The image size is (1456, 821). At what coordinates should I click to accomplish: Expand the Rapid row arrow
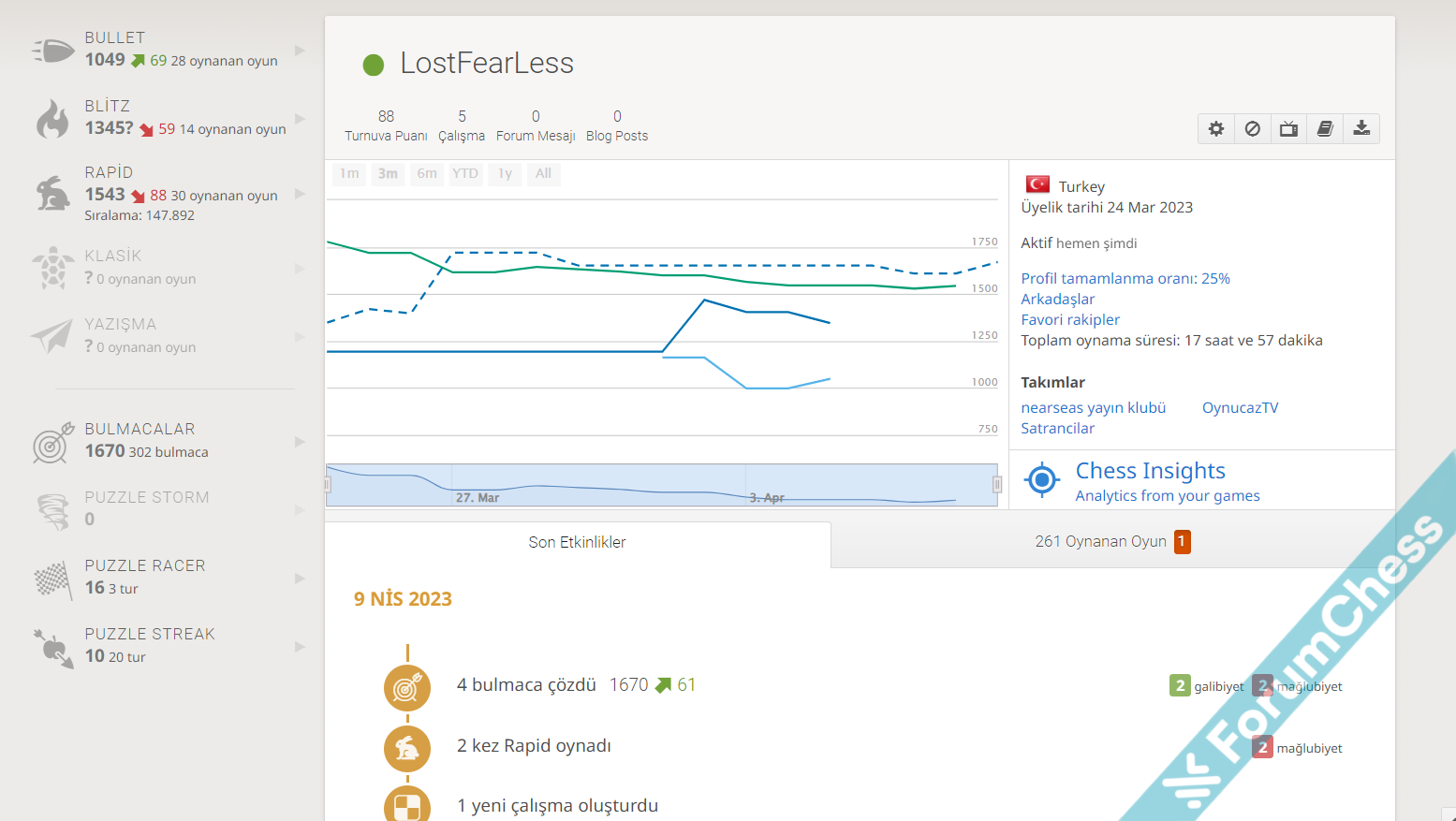point(300,193)
